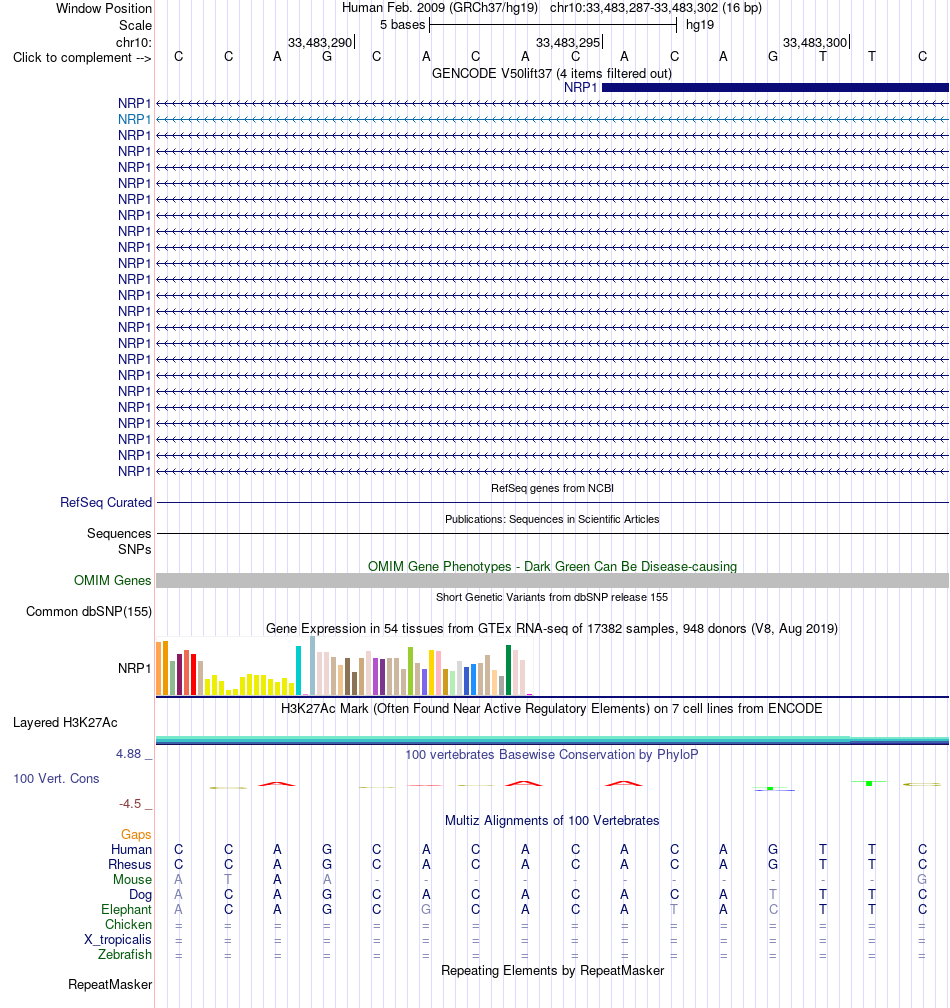Screen dimensions: 950x1008
Task: Click the 'Window Position' track label
Action: coord(103,8)
